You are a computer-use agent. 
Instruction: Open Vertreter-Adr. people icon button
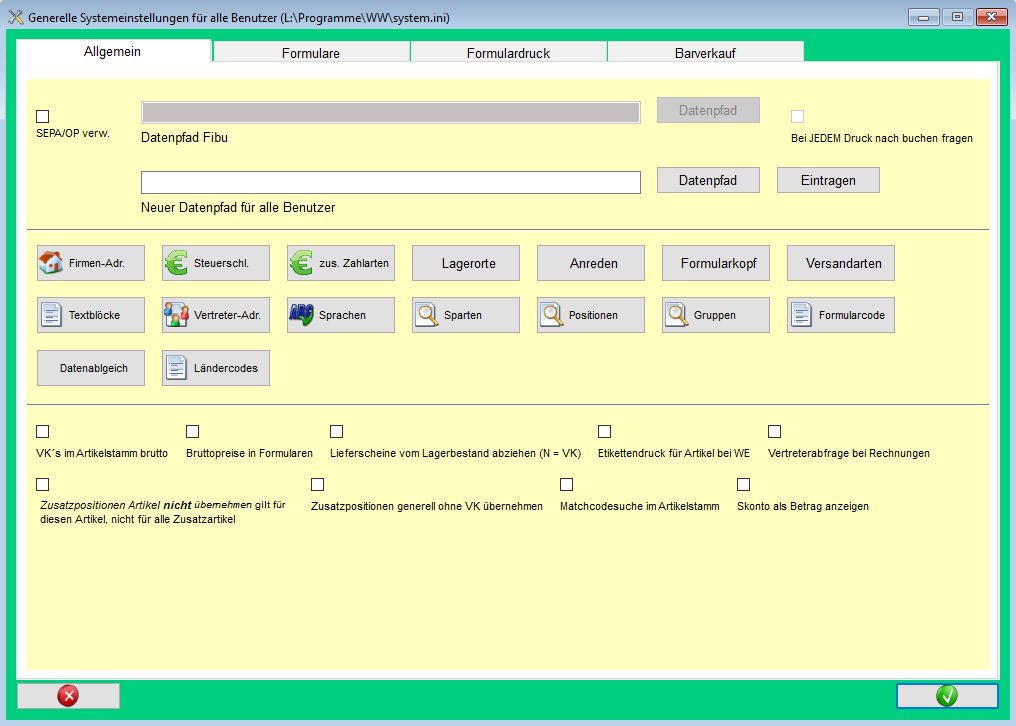coord(216,315)
